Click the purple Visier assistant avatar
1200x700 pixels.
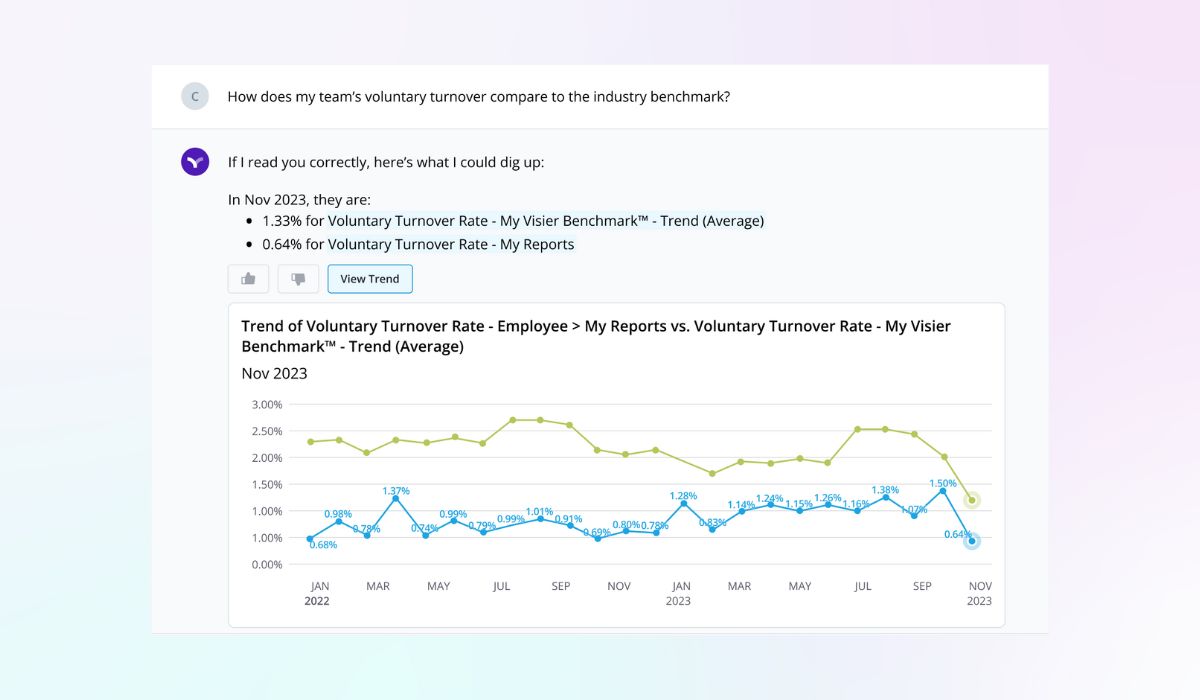(x=195, y=161)
